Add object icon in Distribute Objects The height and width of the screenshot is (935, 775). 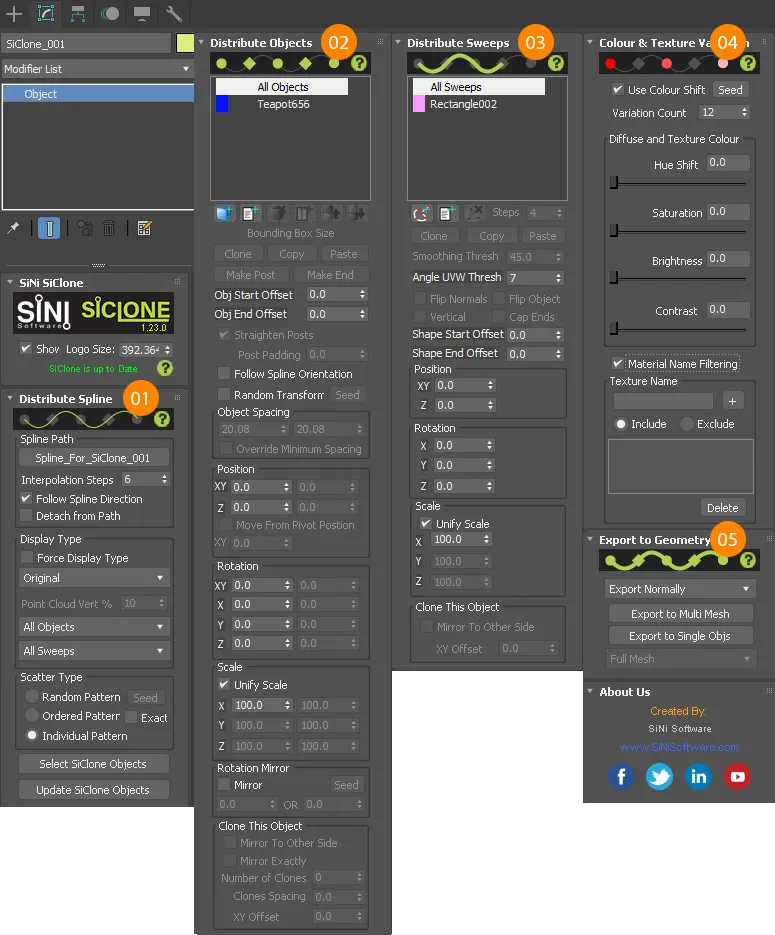pos(224,213)
